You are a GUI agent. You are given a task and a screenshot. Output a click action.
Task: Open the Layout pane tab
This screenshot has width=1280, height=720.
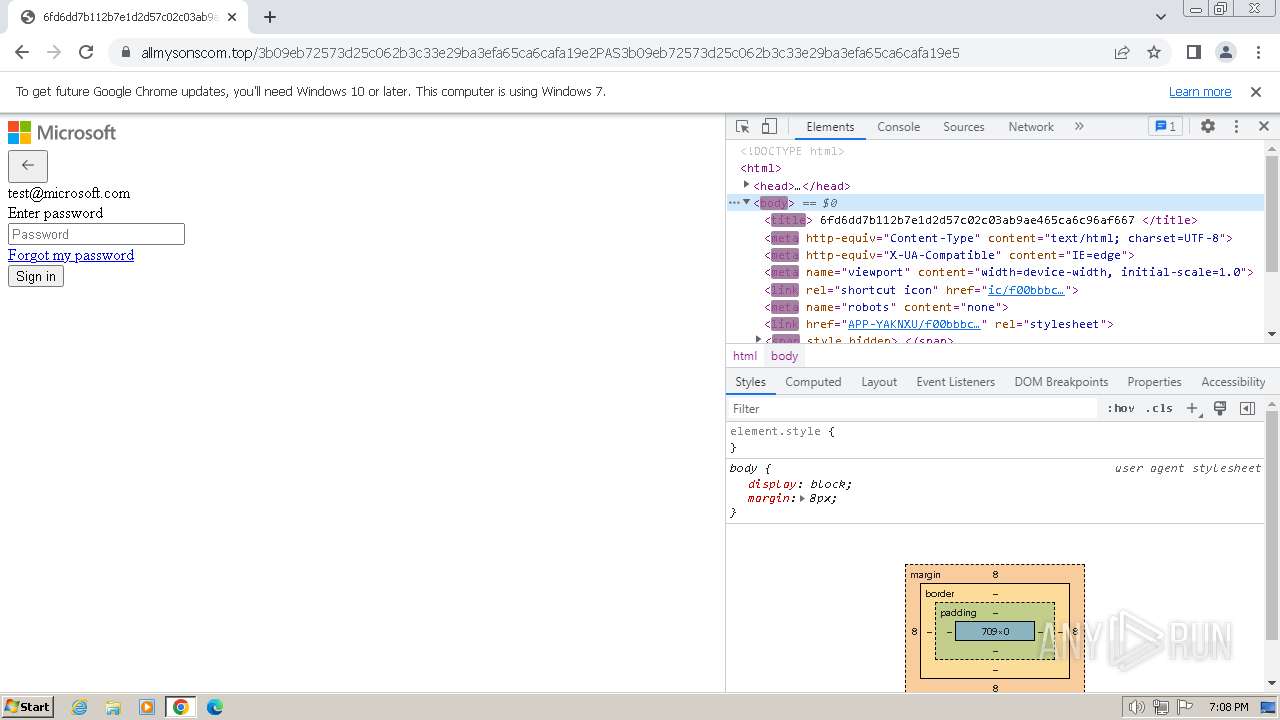coord(879,382)
